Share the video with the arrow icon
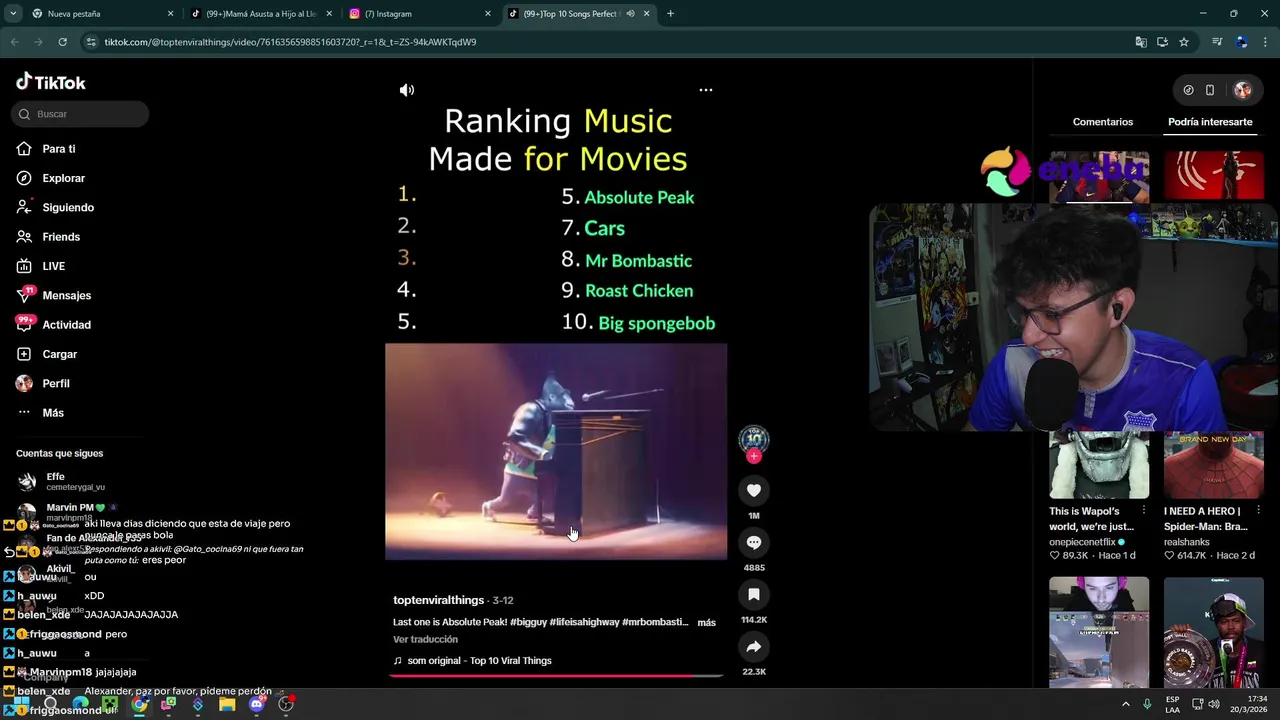This screenshot has width=1280, height=720. tap(754, 646)
